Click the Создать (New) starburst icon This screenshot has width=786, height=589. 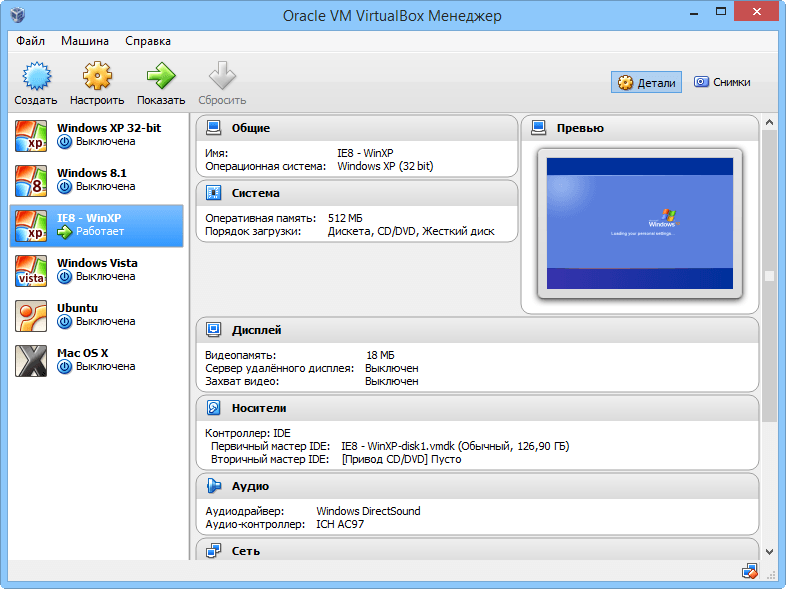[x=37, y=76]
